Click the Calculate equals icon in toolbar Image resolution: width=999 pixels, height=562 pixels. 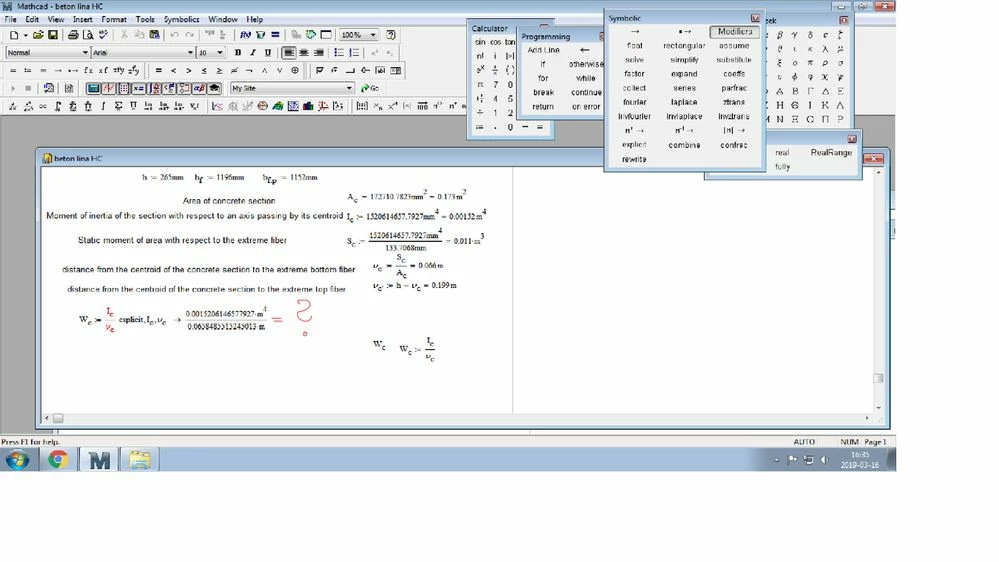275,35
